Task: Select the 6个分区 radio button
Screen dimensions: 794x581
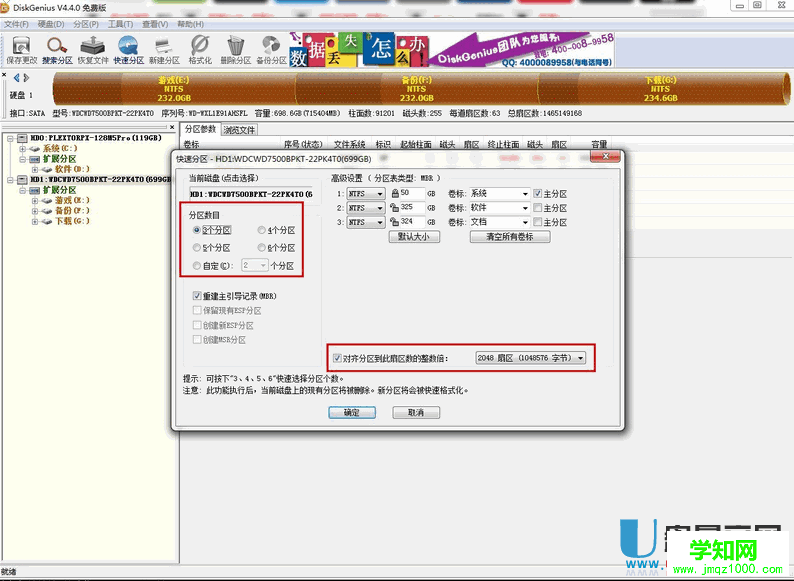Action: point(261,248)
